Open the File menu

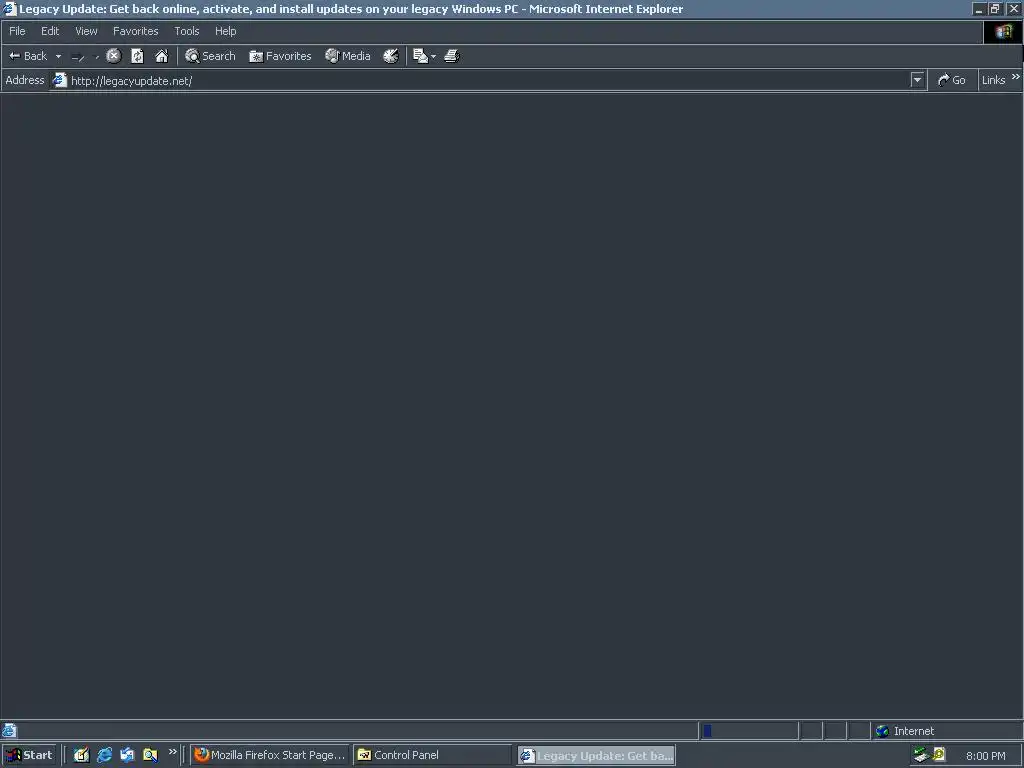coord(17,31)
